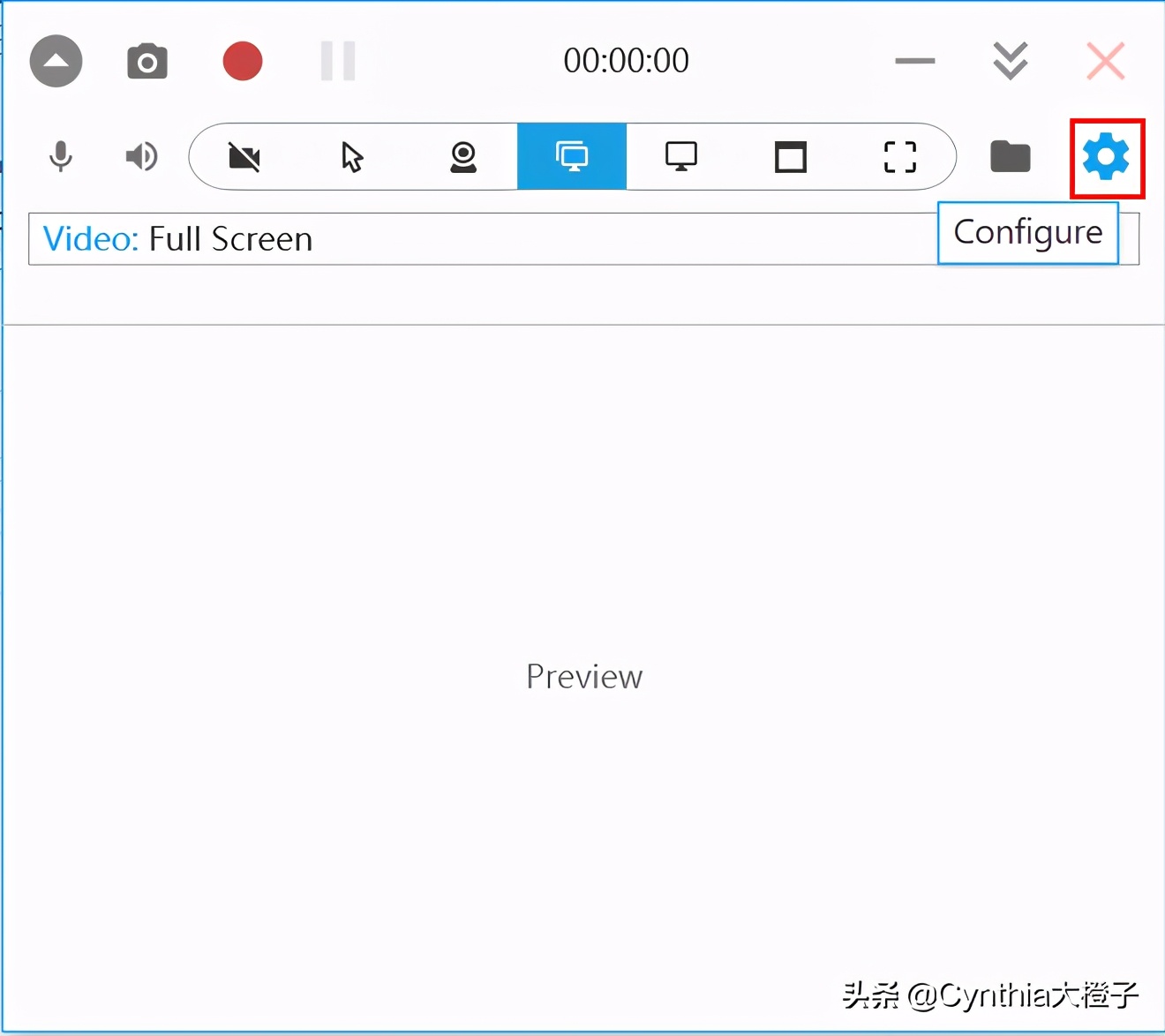
Task: Select the no-video audio-only source
Action: 244,157
